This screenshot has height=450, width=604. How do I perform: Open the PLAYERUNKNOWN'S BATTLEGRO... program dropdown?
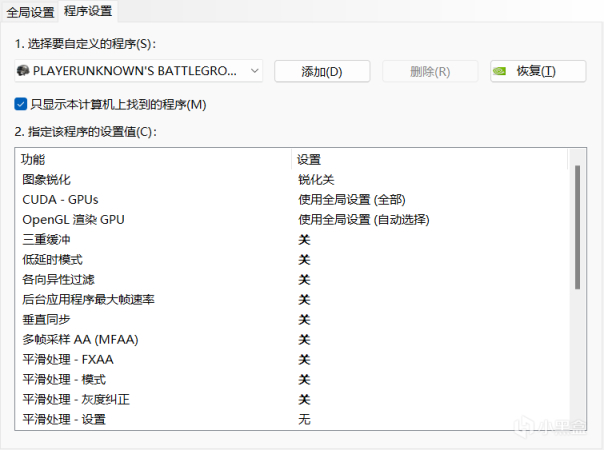(x=139, y=71)
